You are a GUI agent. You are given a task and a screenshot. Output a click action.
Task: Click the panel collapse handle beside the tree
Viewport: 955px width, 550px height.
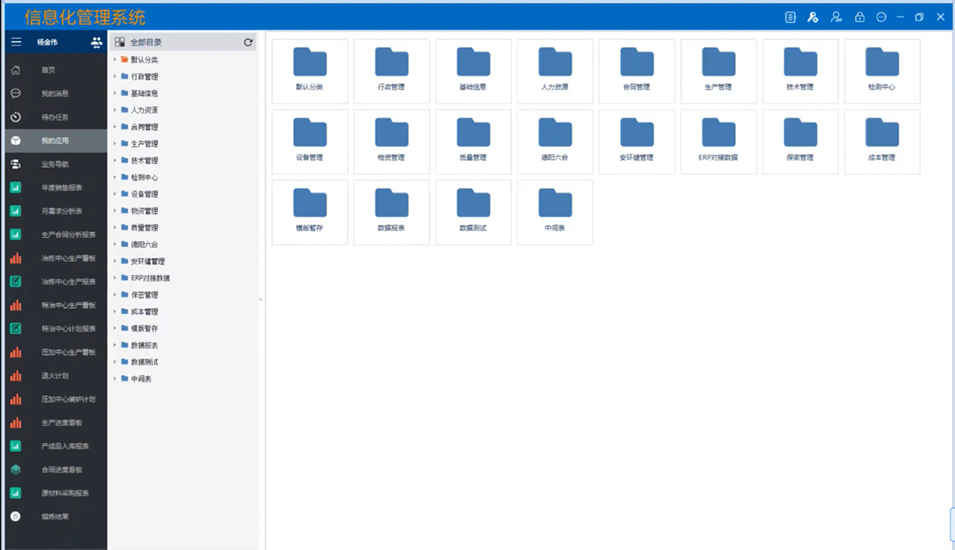(261, 299)
